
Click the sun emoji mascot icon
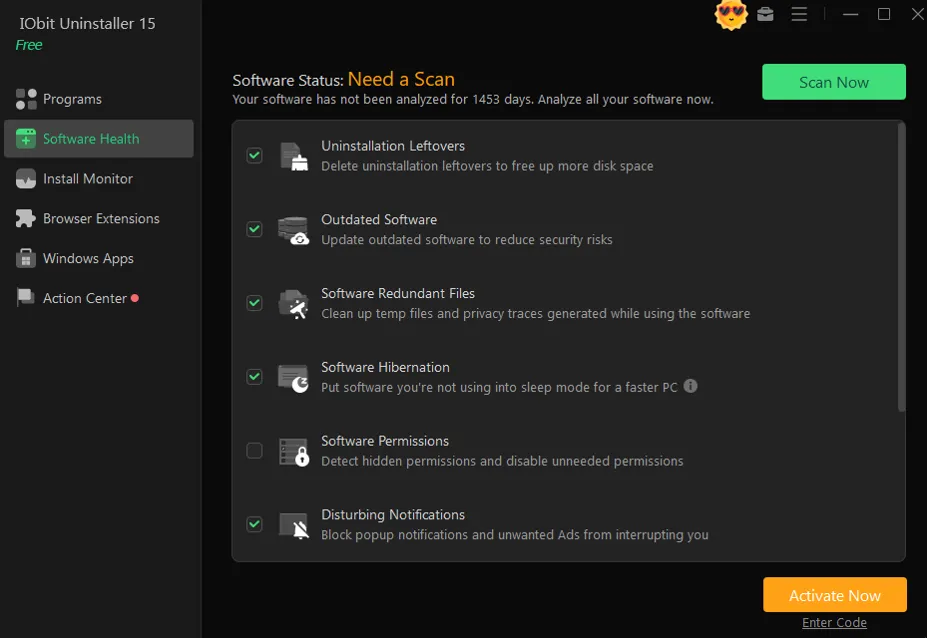pyautogui.click(x=731, y=14)
